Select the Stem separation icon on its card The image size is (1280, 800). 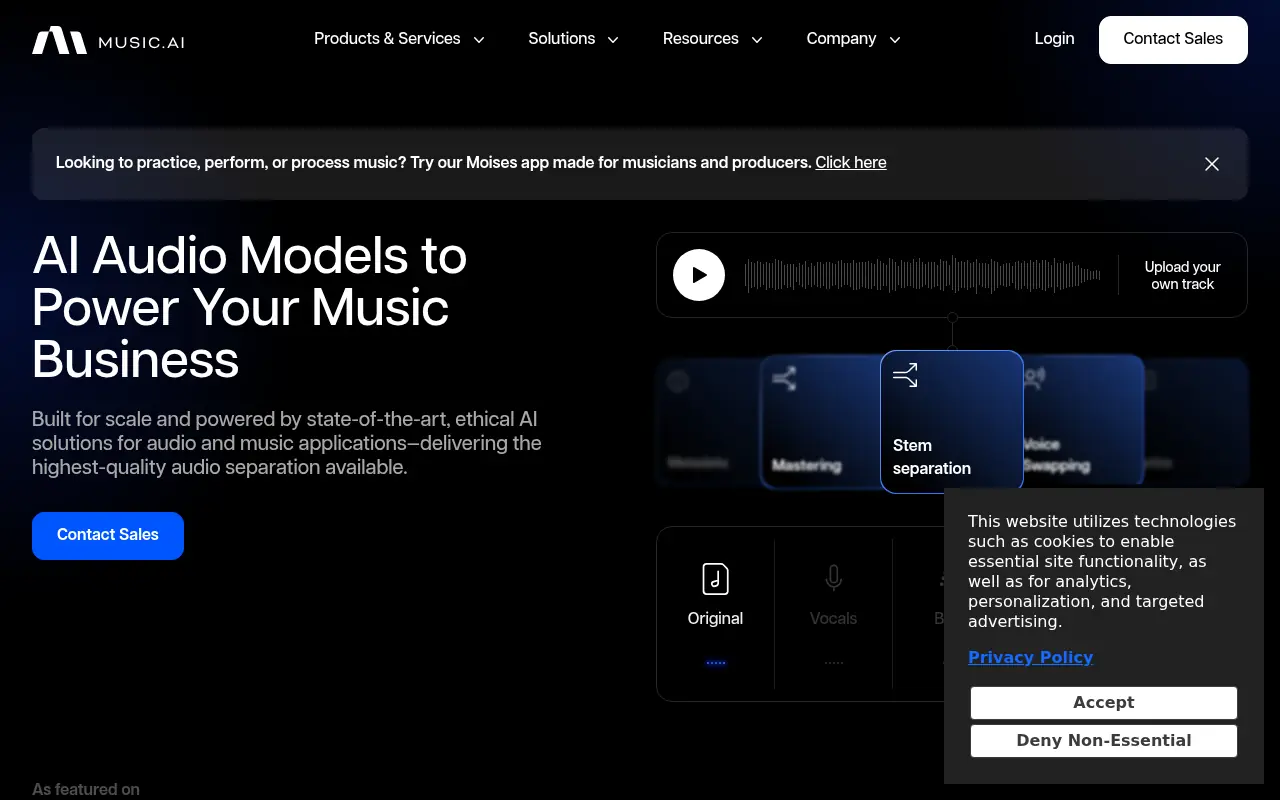pos(905,375)
